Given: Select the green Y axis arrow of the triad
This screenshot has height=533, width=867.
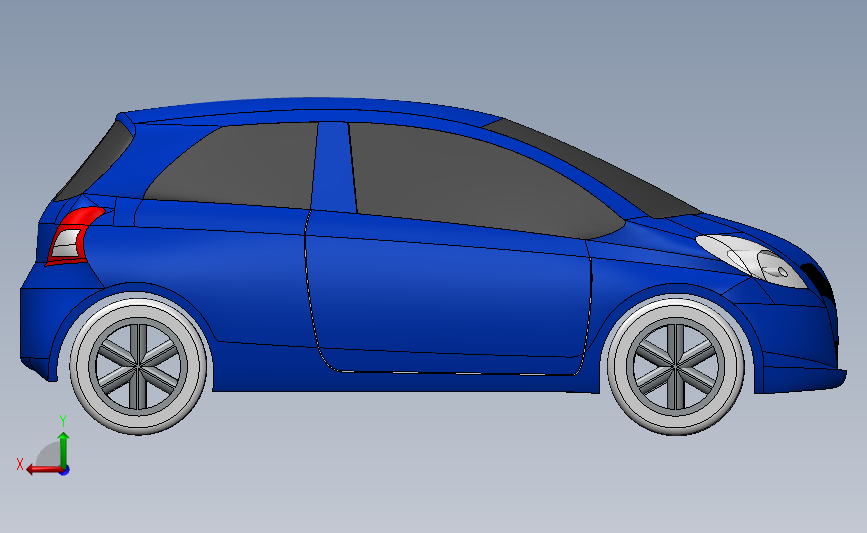Looking at the screenshot, I should click(x=64, y=450).
